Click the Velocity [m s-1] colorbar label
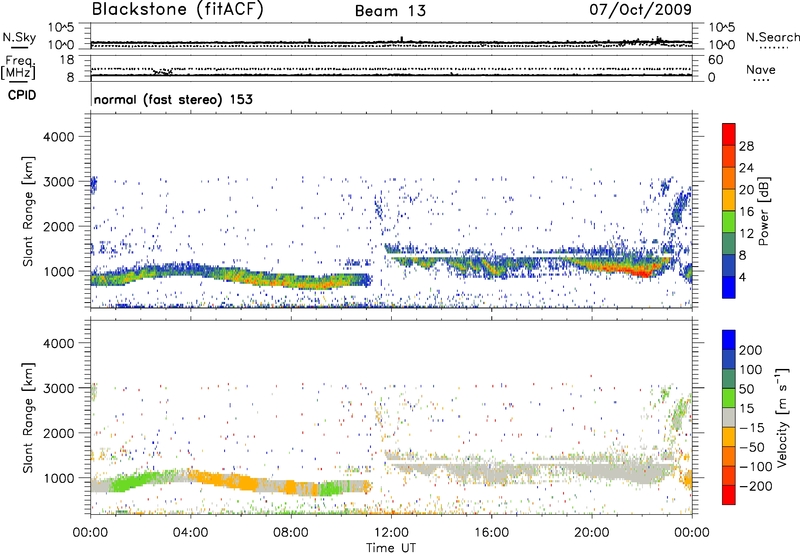The width and height of the screenshot is (800, 554). 781,418
